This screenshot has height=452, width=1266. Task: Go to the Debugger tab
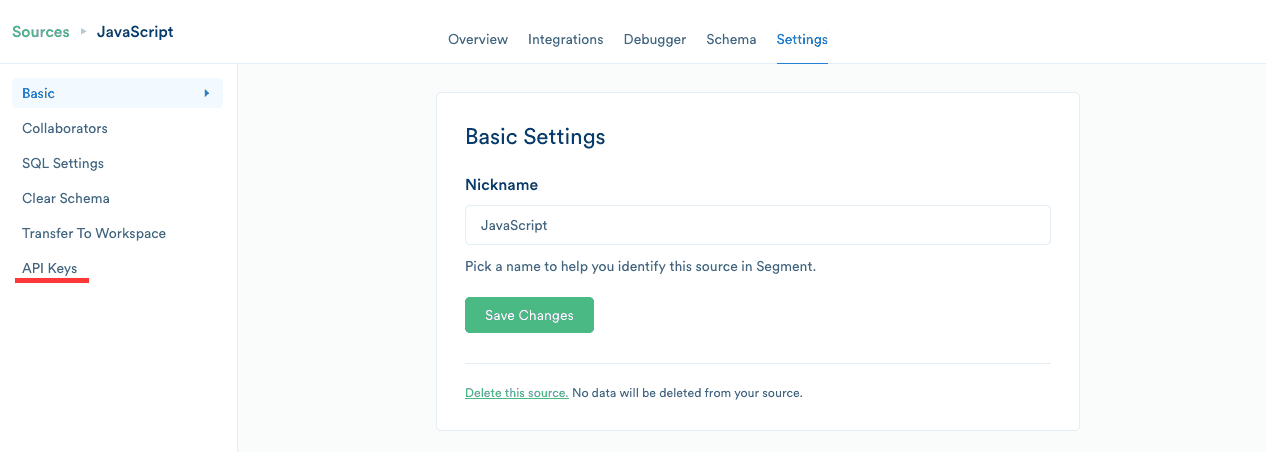[654, 40]
